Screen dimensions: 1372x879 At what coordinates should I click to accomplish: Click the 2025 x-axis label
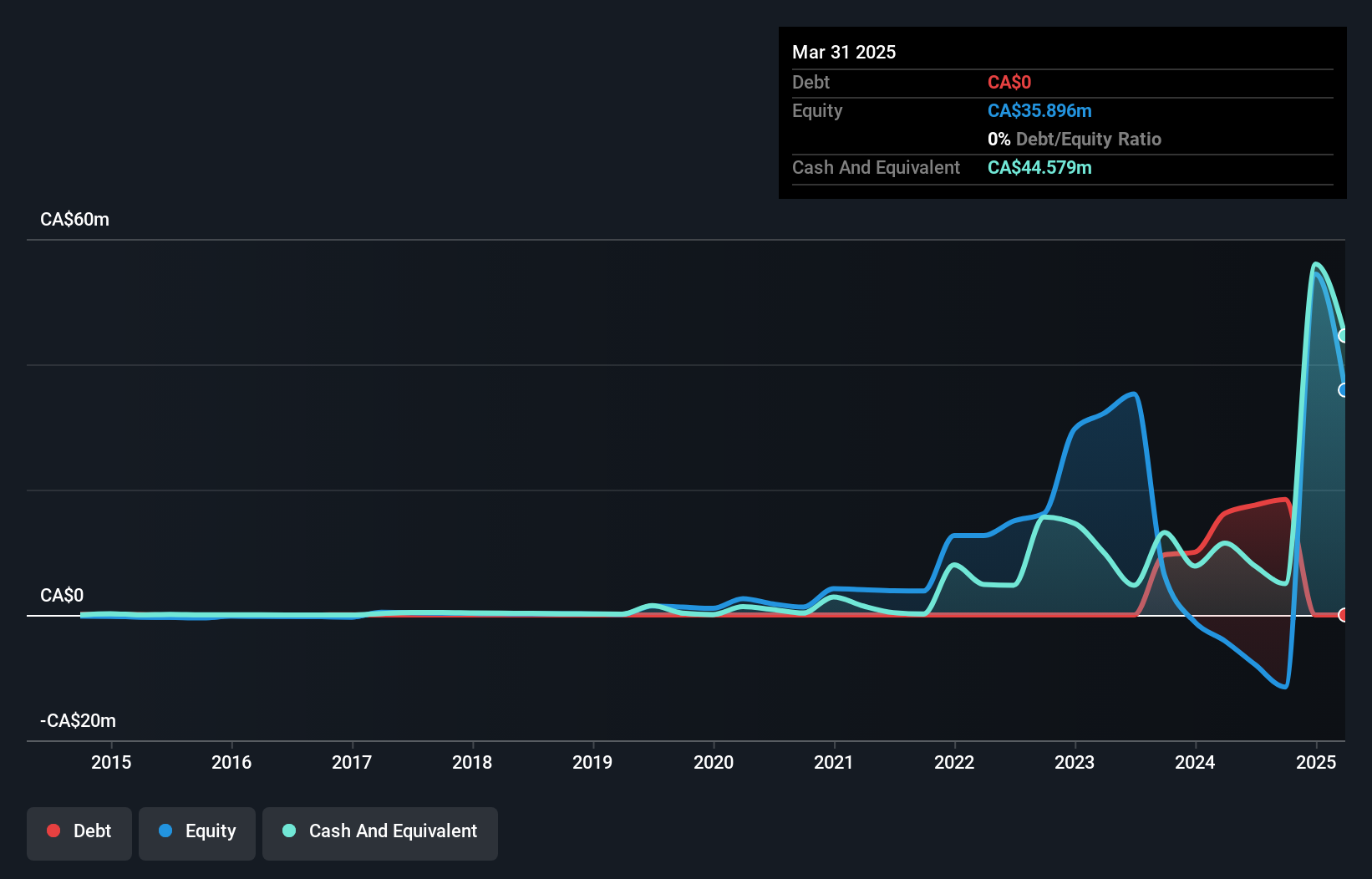(1316, 762)
